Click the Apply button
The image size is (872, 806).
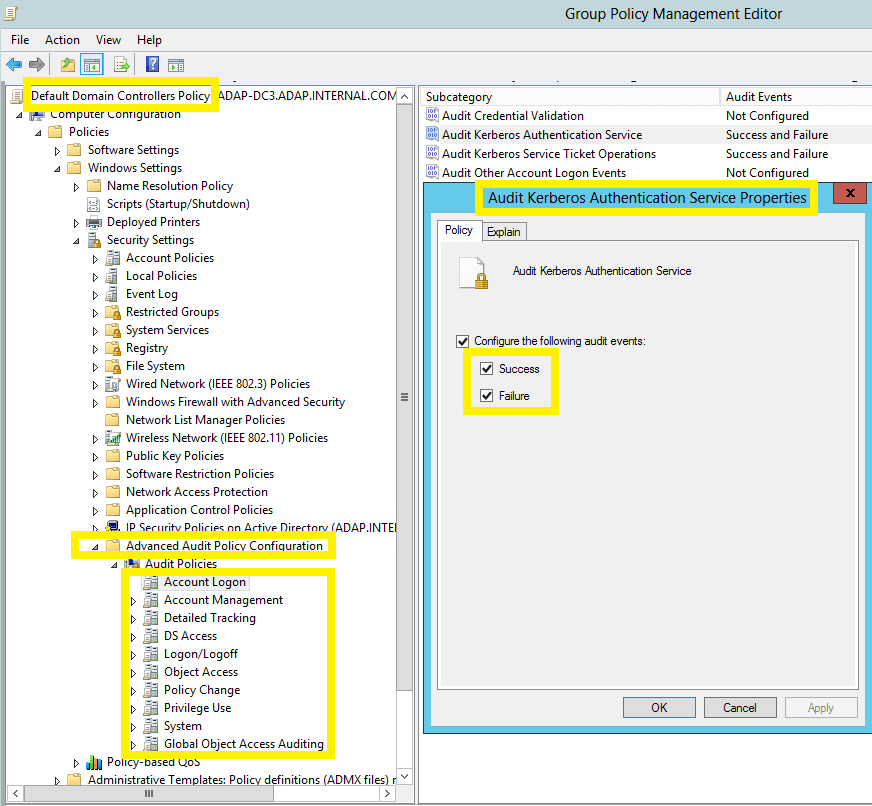[x=821, y=707]
